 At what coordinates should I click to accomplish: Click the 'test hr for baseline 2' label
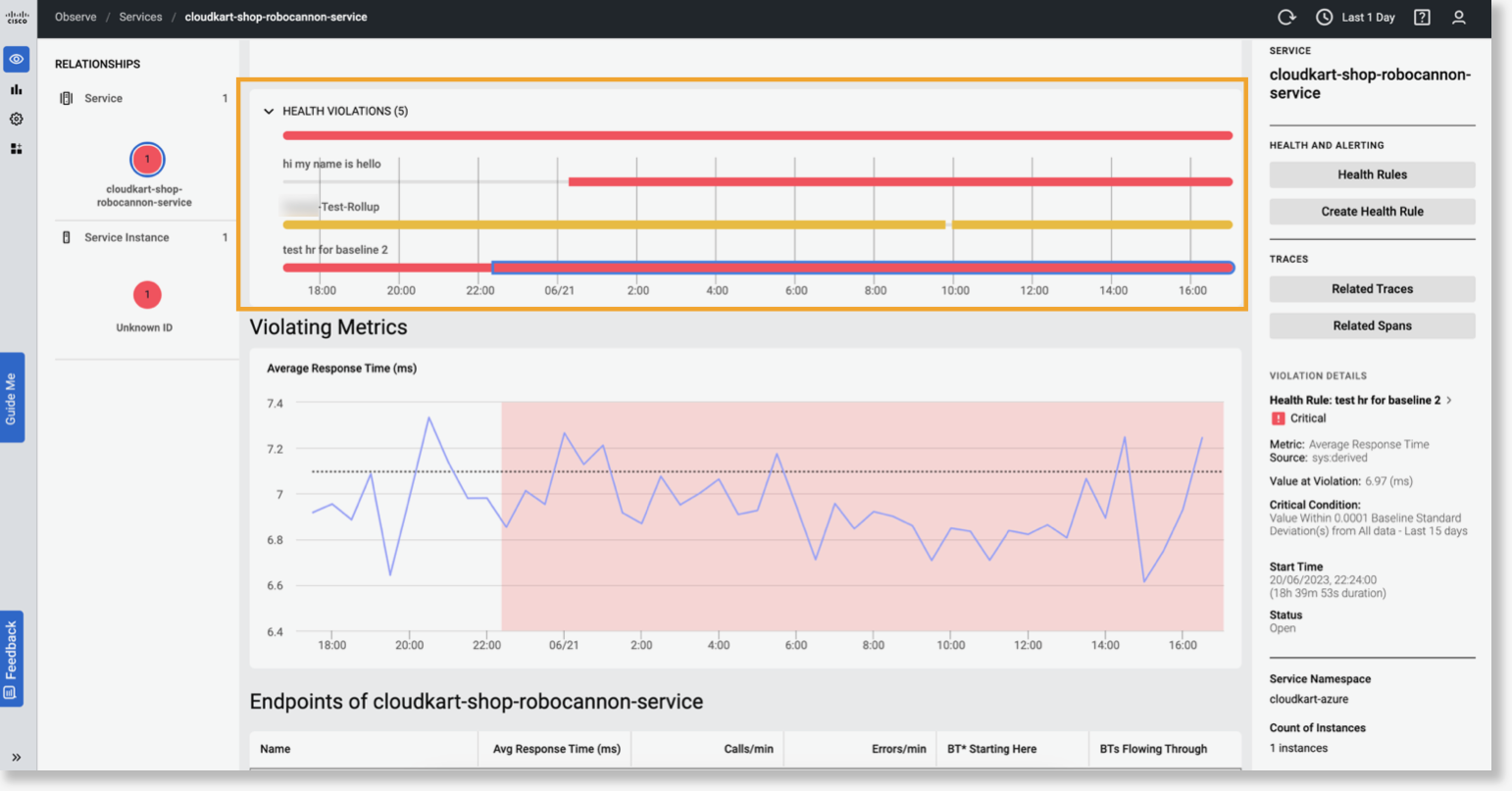tap(335, 250)
